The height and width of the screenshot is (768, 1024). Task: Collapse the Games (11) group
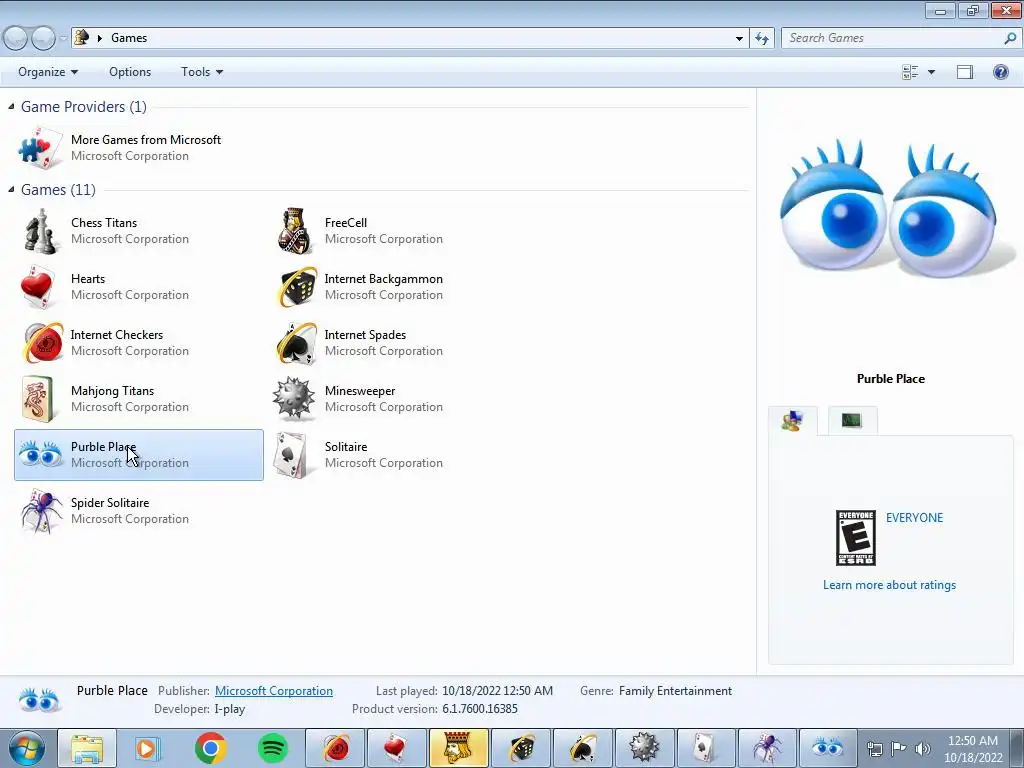11,189
